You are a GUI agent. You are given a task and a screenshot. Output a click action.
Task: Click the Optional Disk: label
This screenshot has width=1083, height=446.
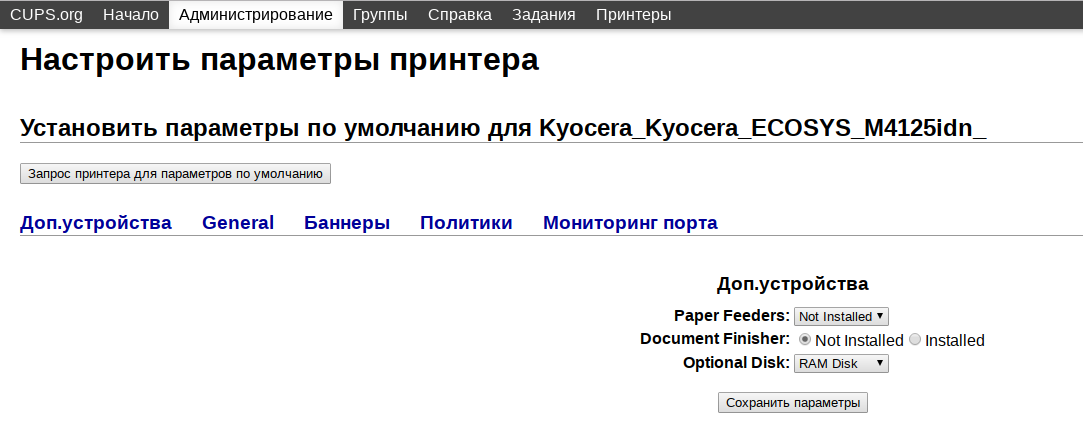pos(736,362)
